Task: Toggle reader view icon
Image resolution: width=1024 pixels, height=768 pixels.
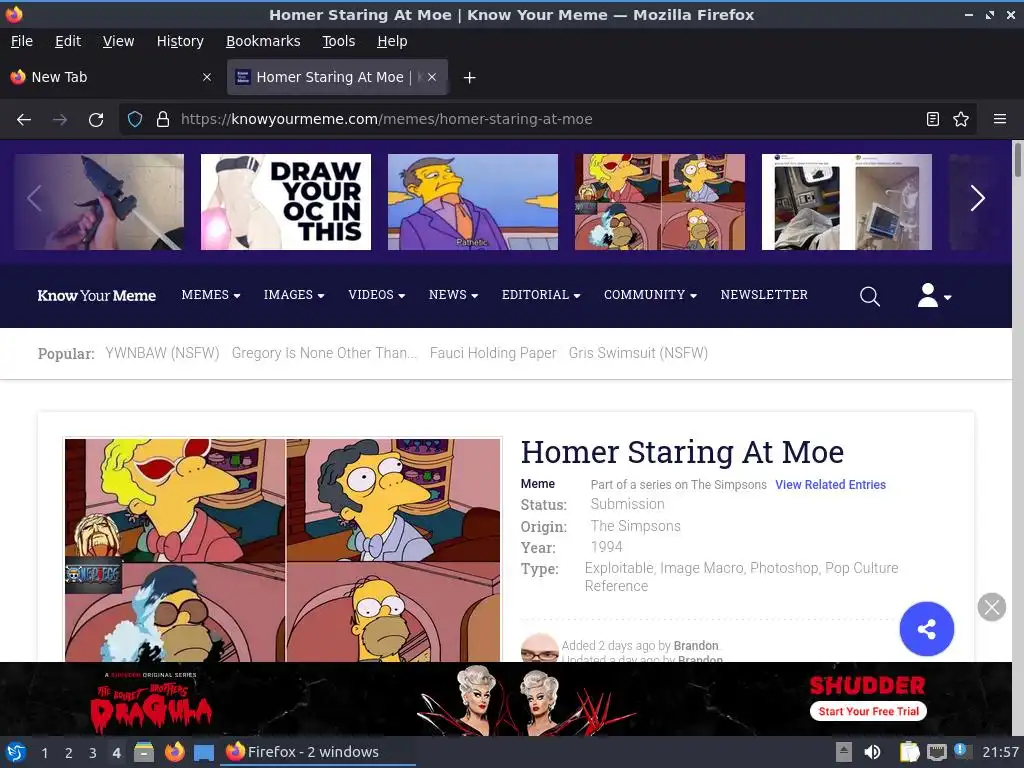Action: pyautogui.click(x=933, y=119)
